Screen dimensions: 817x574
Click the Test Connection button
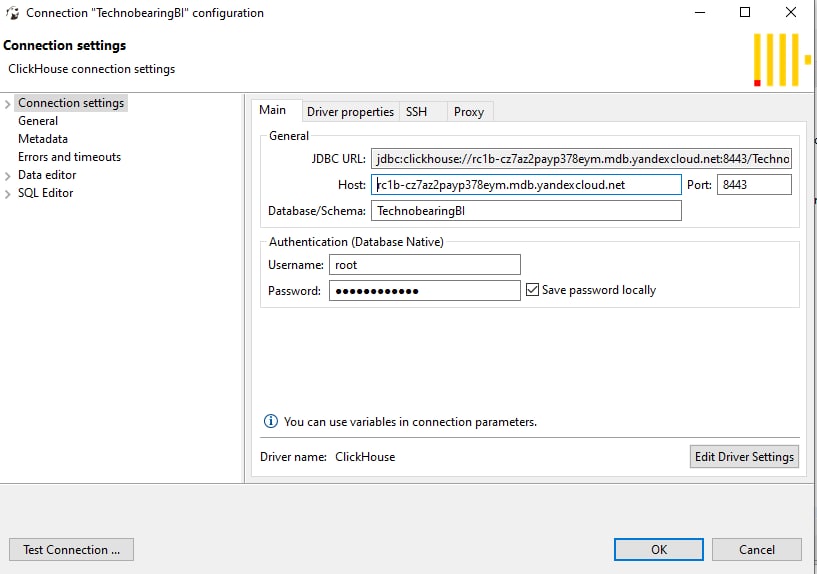coord(71,550)
